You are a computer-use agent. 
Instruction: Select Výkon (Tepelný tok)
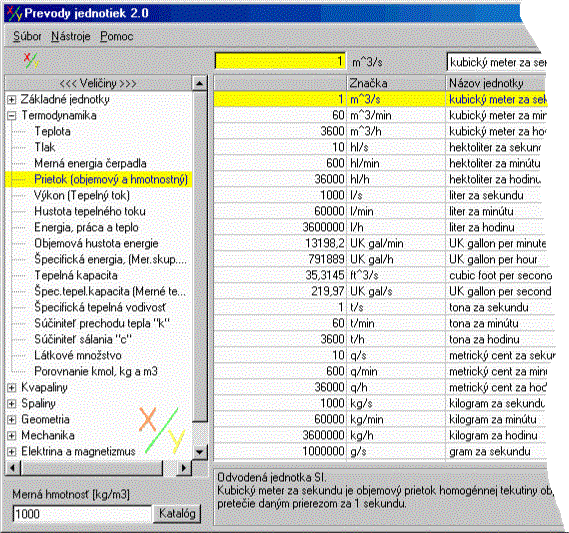point(82,195)
